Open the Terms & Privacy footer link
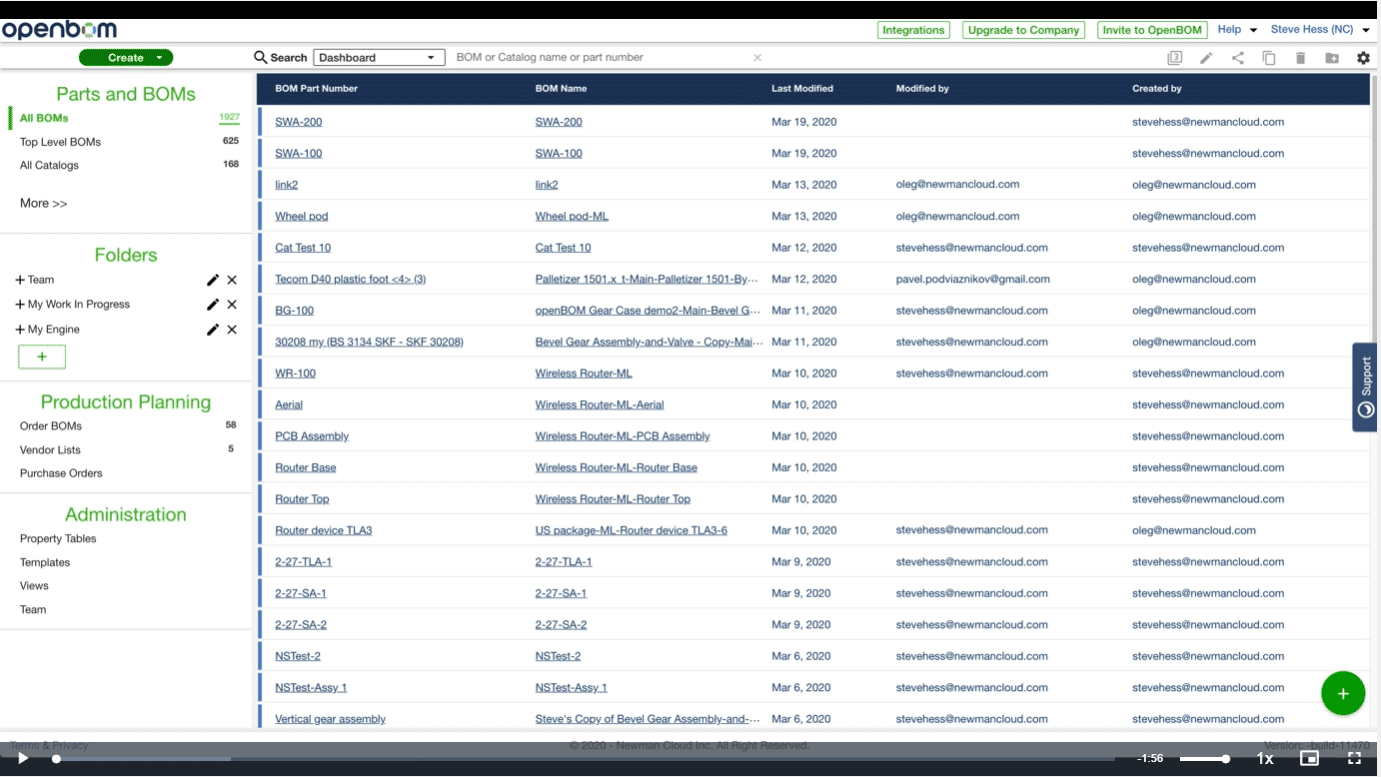 (49, 745)
